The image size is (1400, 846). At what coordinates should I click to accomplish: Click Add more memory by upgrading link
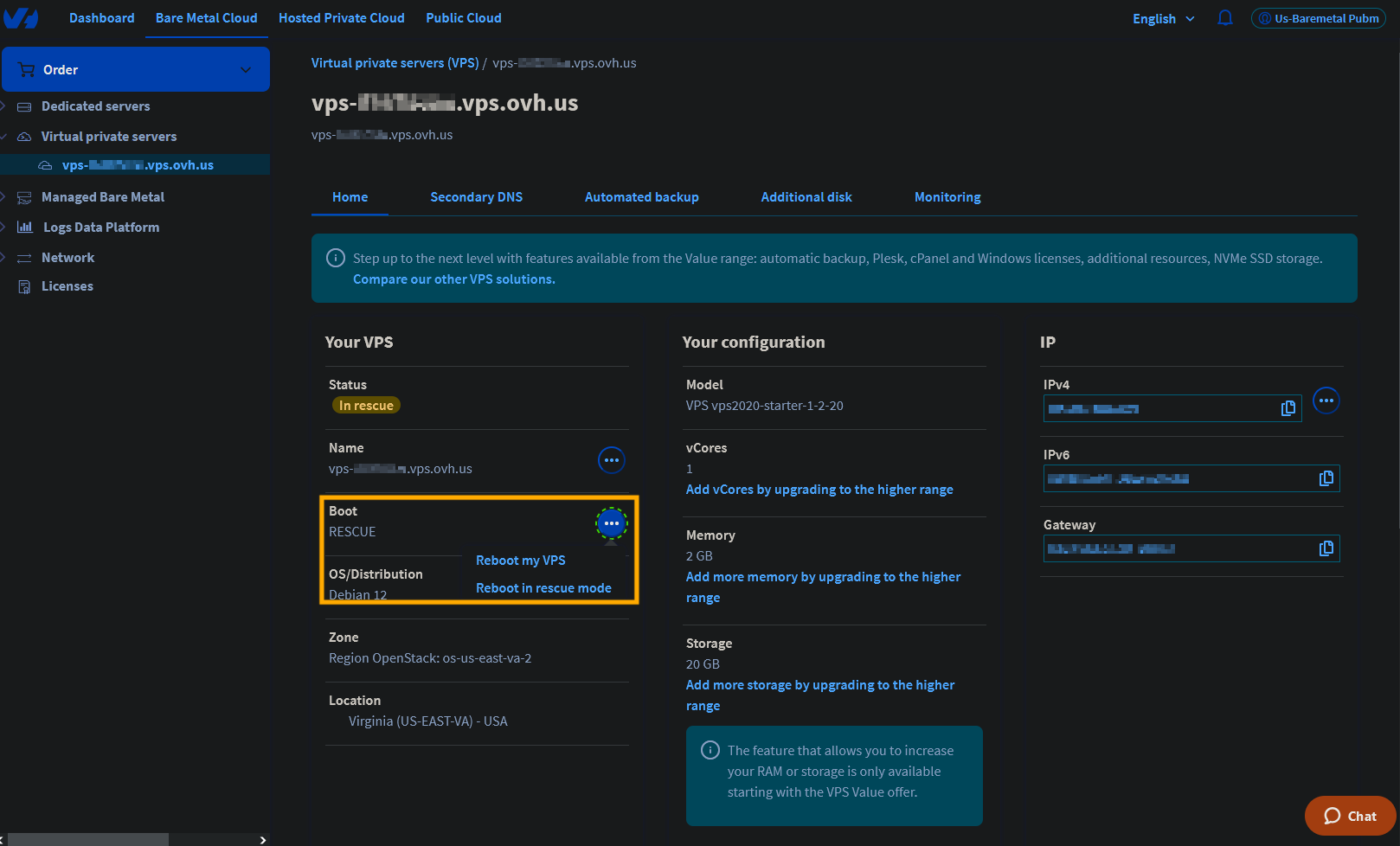[823, 587]
